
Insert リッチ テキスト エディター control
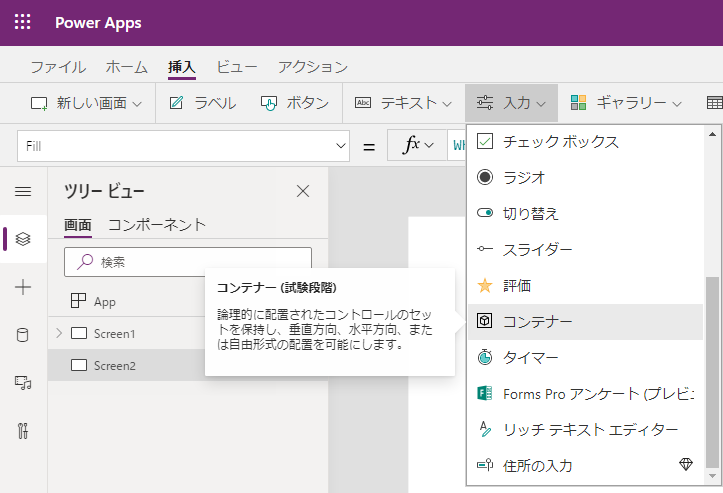tap(585, 429)
